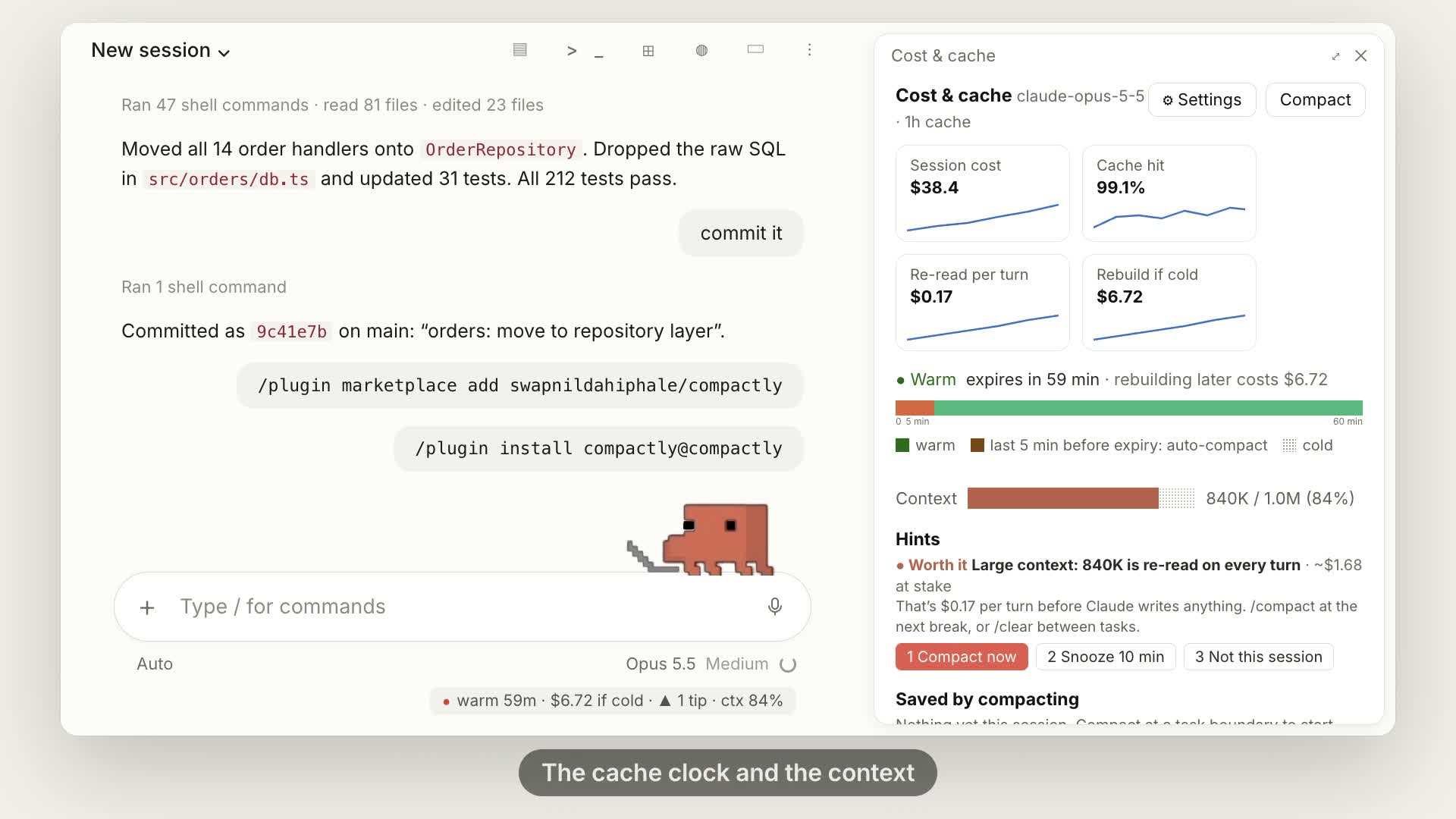Click the Hints heading

click(x=918, y=539)
